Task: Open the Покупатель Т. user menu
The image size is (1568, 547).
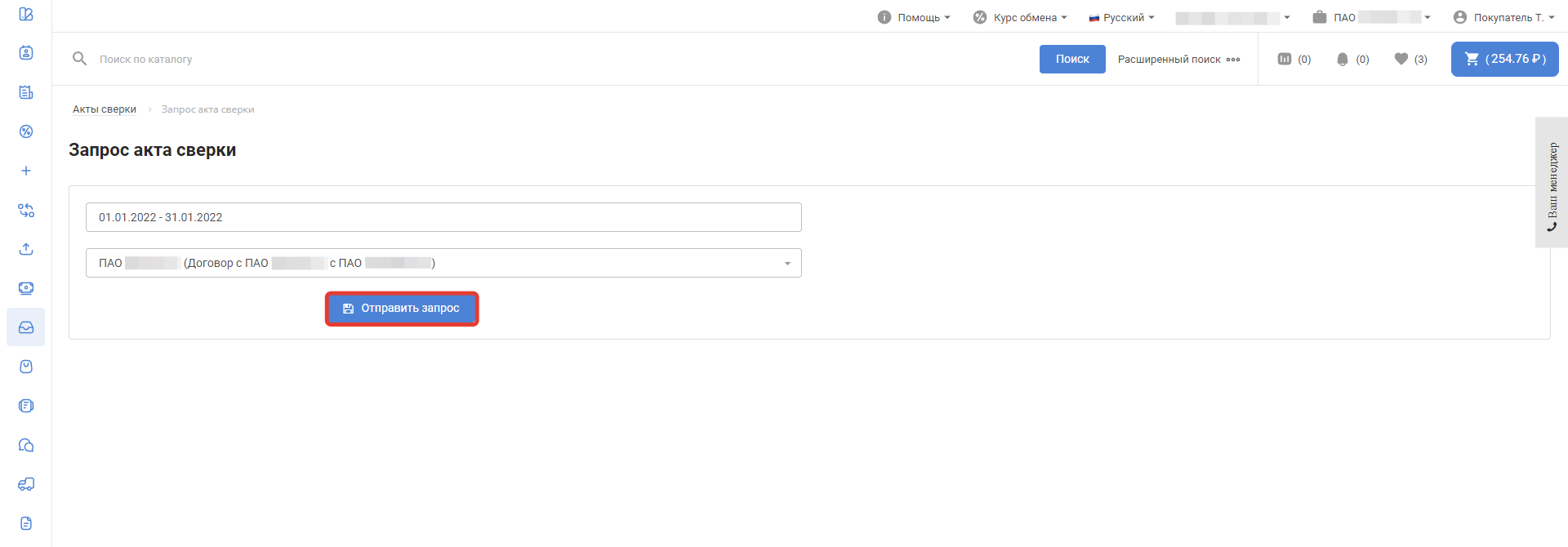Action: [1503, 17]
